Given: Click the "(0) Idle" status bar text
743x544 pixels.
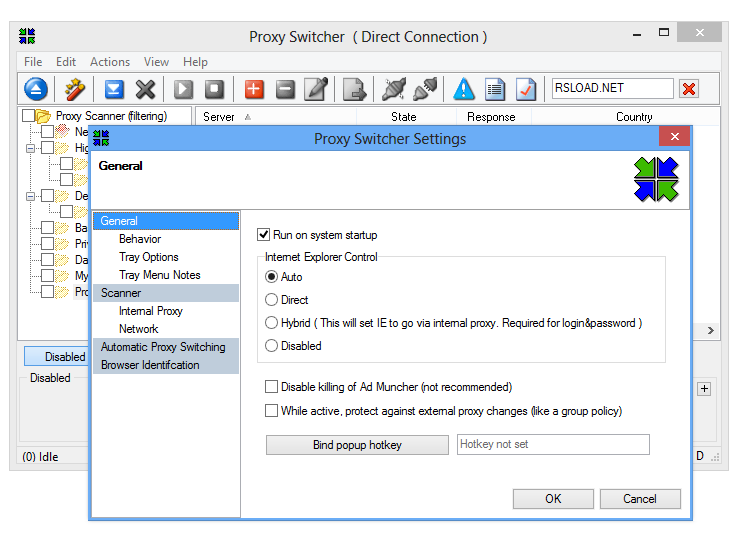Looking at the screenshot, I should tap(40, 457).
